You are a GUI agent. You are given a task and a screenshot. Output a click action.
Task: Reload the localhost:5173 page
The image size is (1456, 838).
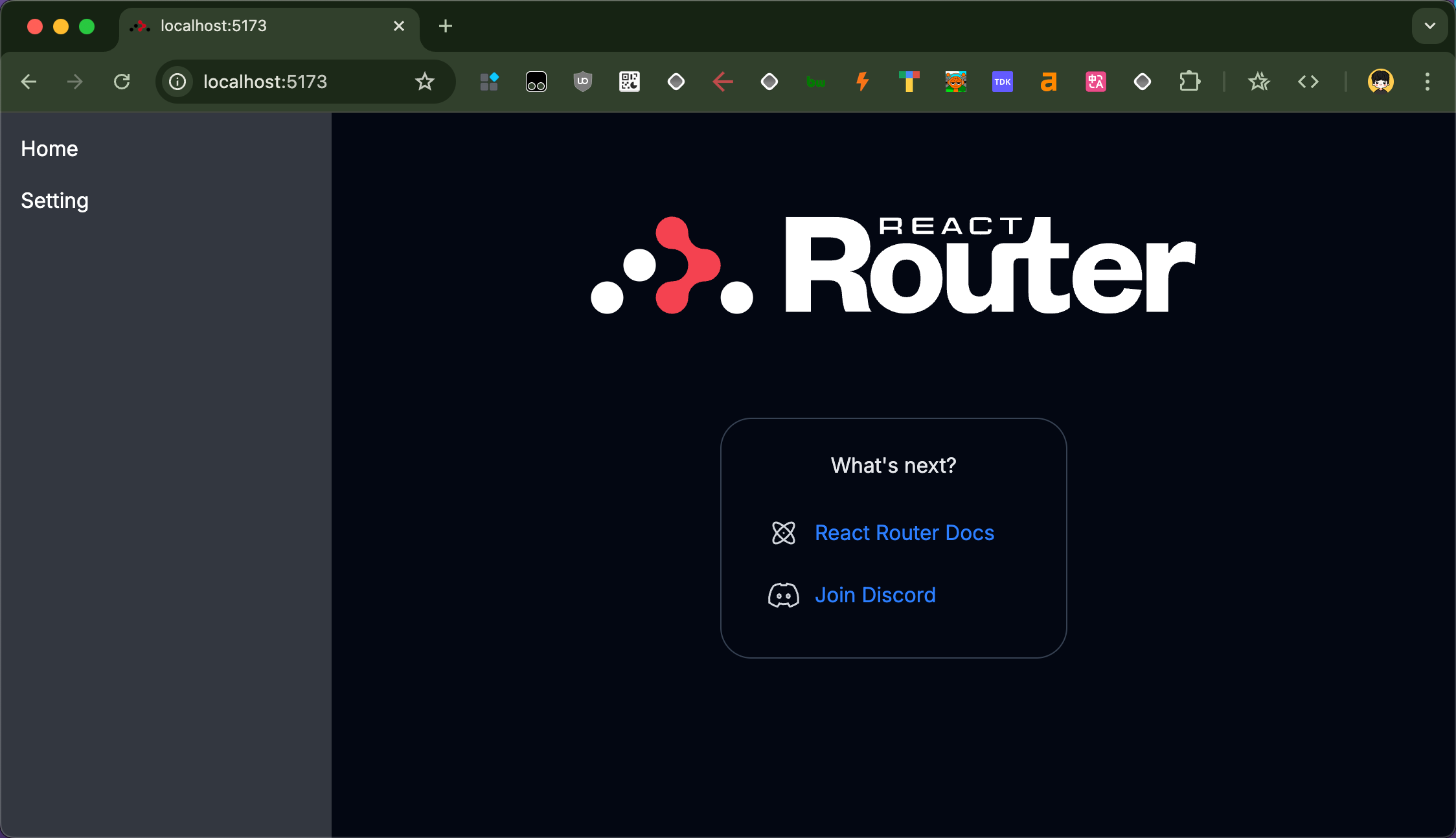(122, 82)
